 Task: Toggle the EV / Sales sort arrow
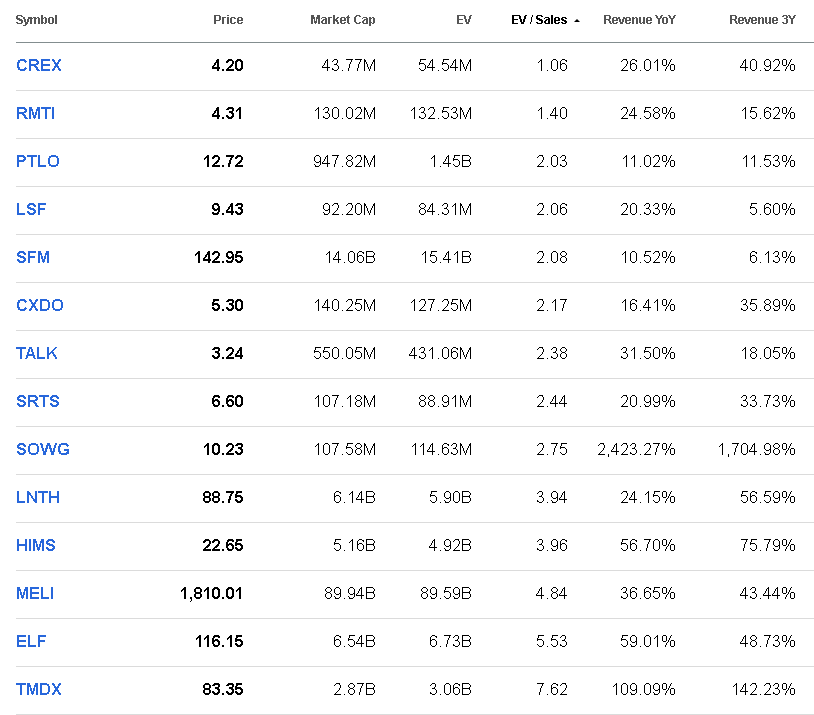577,21
